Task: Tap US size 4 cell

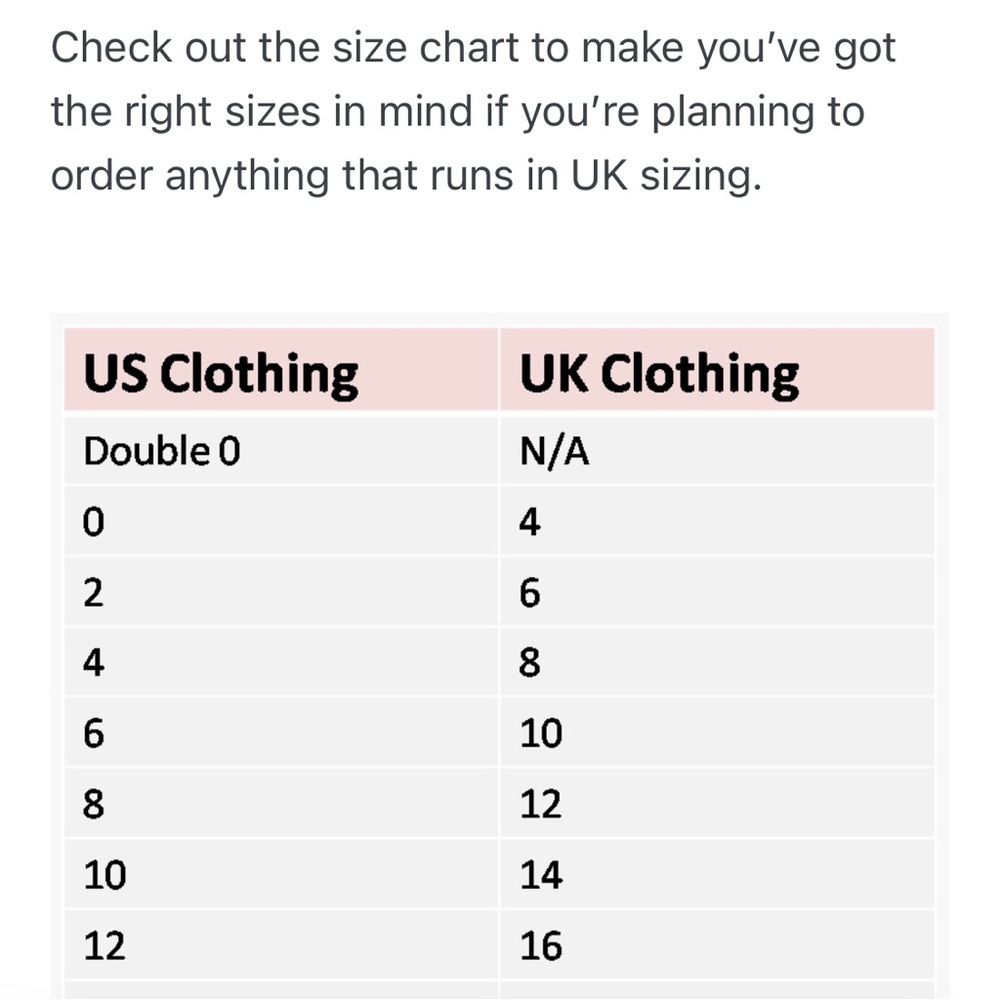Action: coord(281,662)
